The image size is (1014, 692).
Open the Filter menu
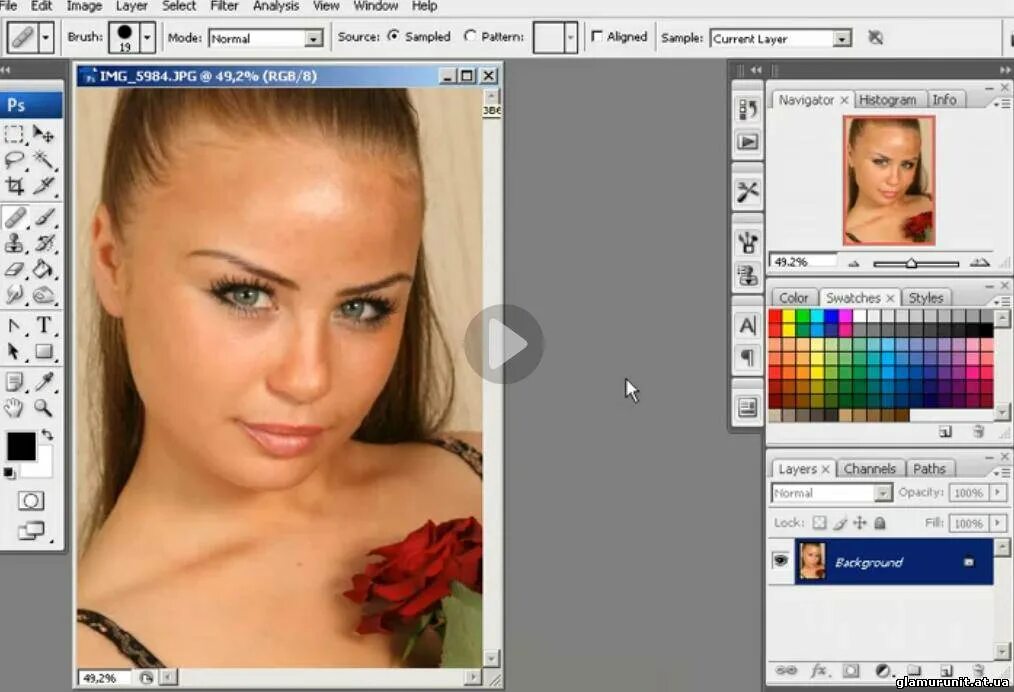click(224, 6)
